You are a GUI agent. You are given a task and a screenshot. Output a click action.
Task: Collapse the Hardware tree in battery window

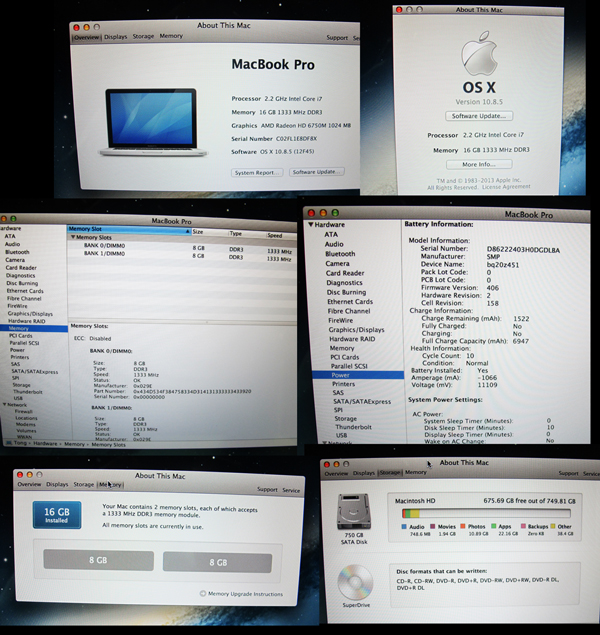click(311, 224)
